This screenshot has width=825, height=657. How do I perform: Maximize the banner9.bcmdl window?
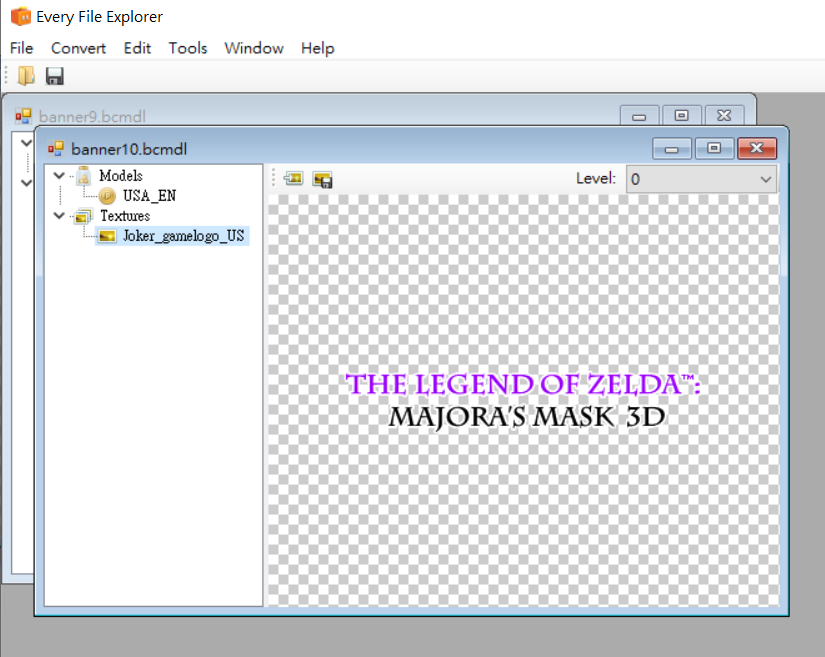681,116
